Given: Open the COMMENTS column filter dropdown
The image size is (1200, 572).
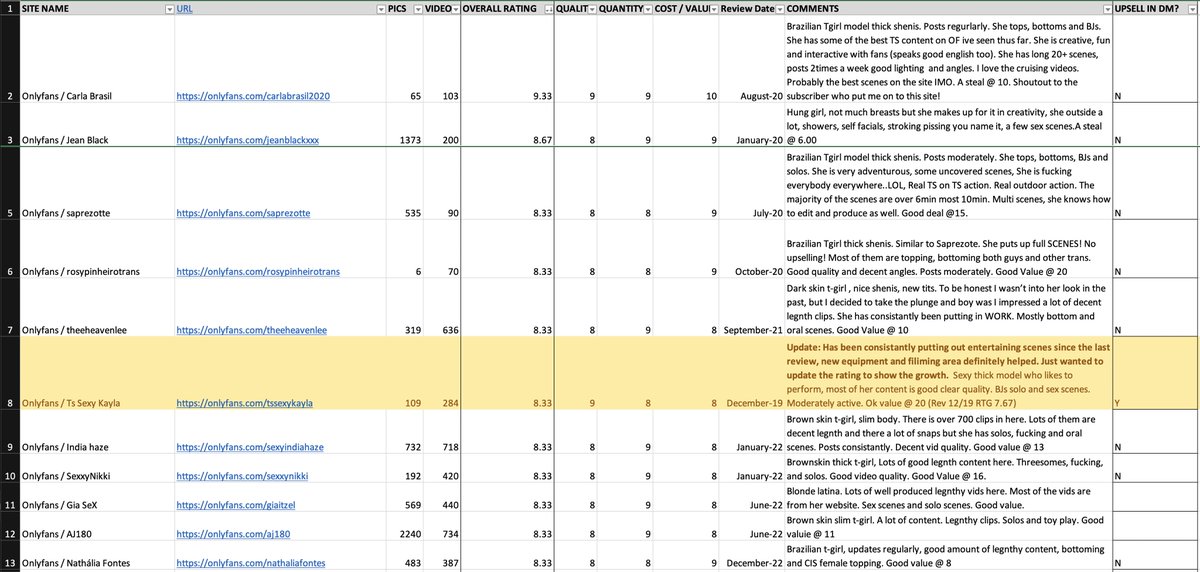Looking at the screenshot, I should [1107, 8].
